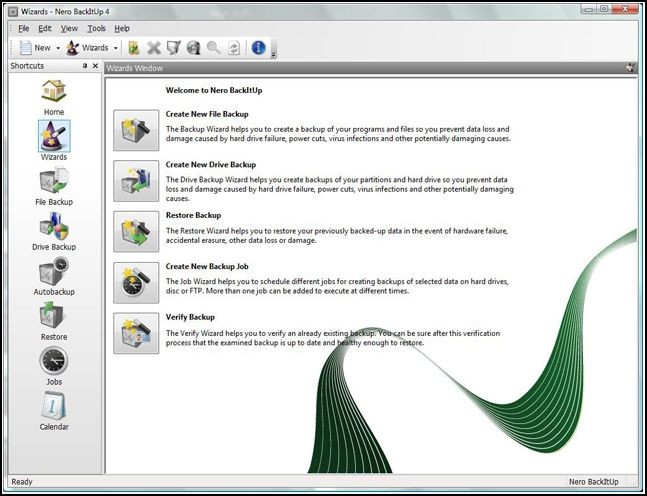The width and height of the screenshot is (647, 496).
Task: Click the green bookmark toolbar icon
Action: [133, 48]
